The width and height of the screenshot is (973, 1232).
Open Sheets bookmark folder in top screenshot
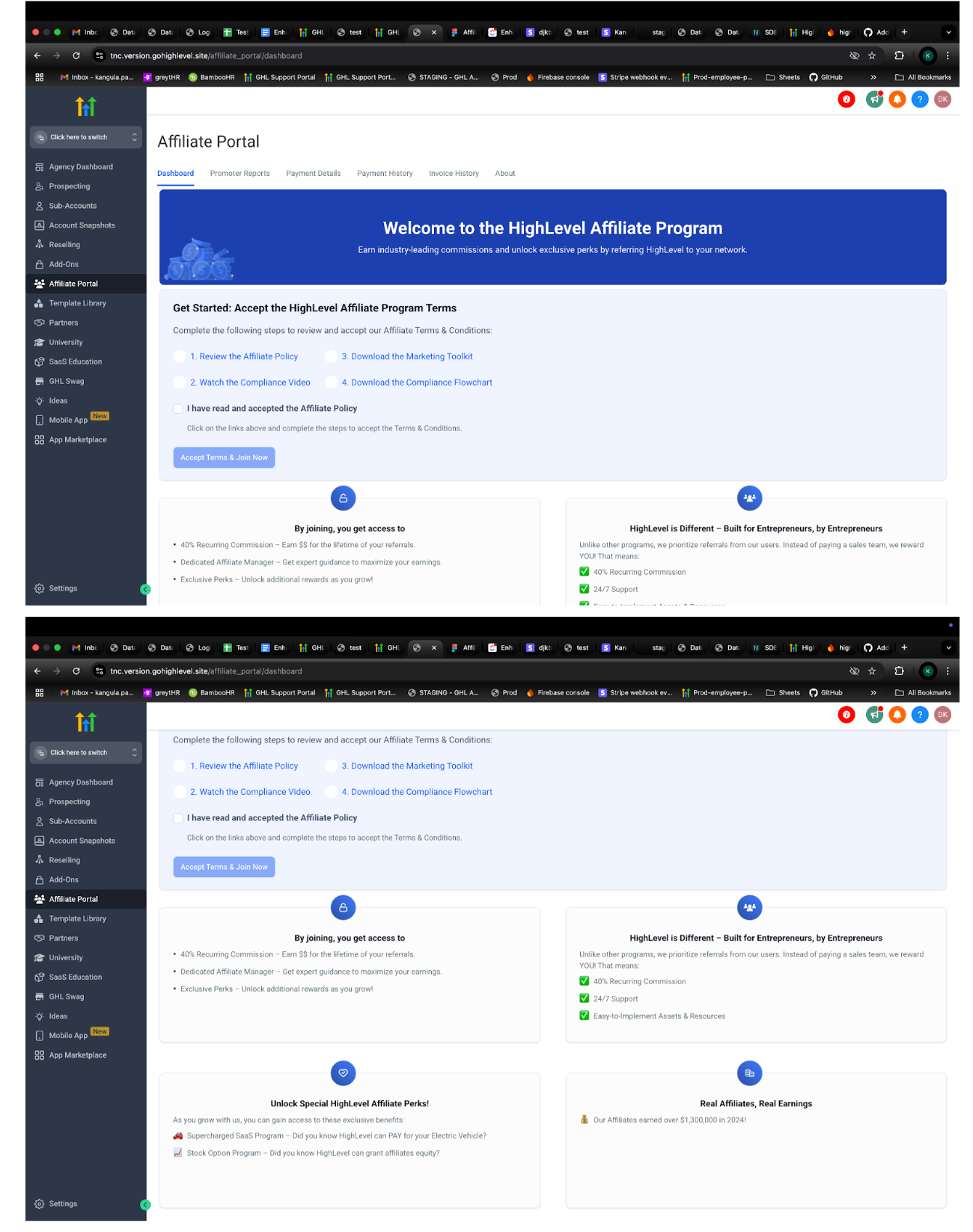click(x=783, y=77)
